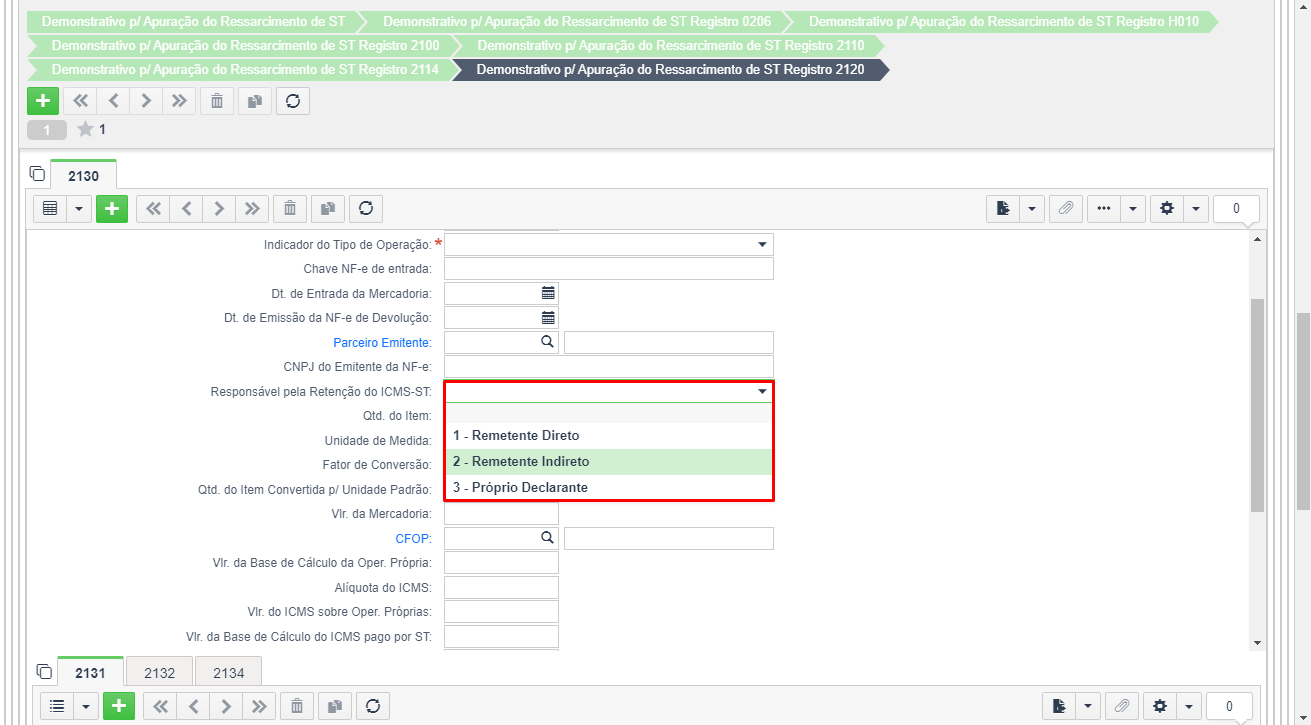The width and height of the screenshot is (1311, 725).
Task: Select option 2 - Remetente Indireto
Action: point(609,462)
